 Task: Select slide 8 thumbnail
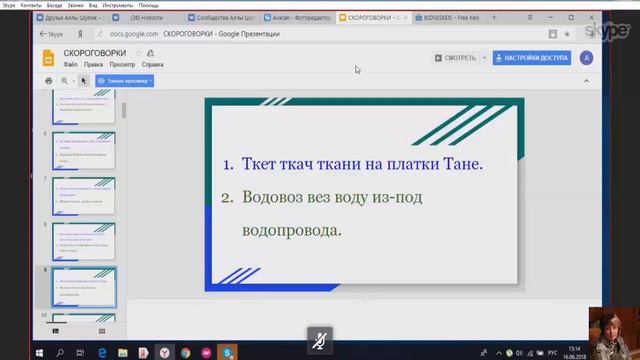(x=84, y=242)
